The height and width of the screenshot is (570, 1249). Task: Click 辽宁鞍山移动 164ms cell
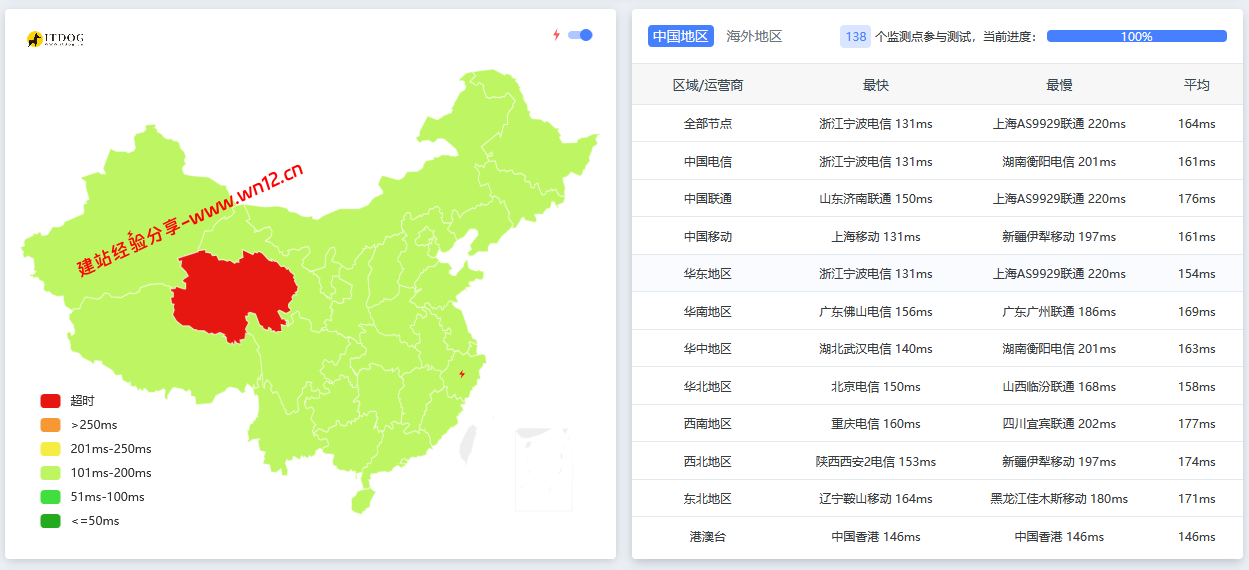tap(876, 499)
